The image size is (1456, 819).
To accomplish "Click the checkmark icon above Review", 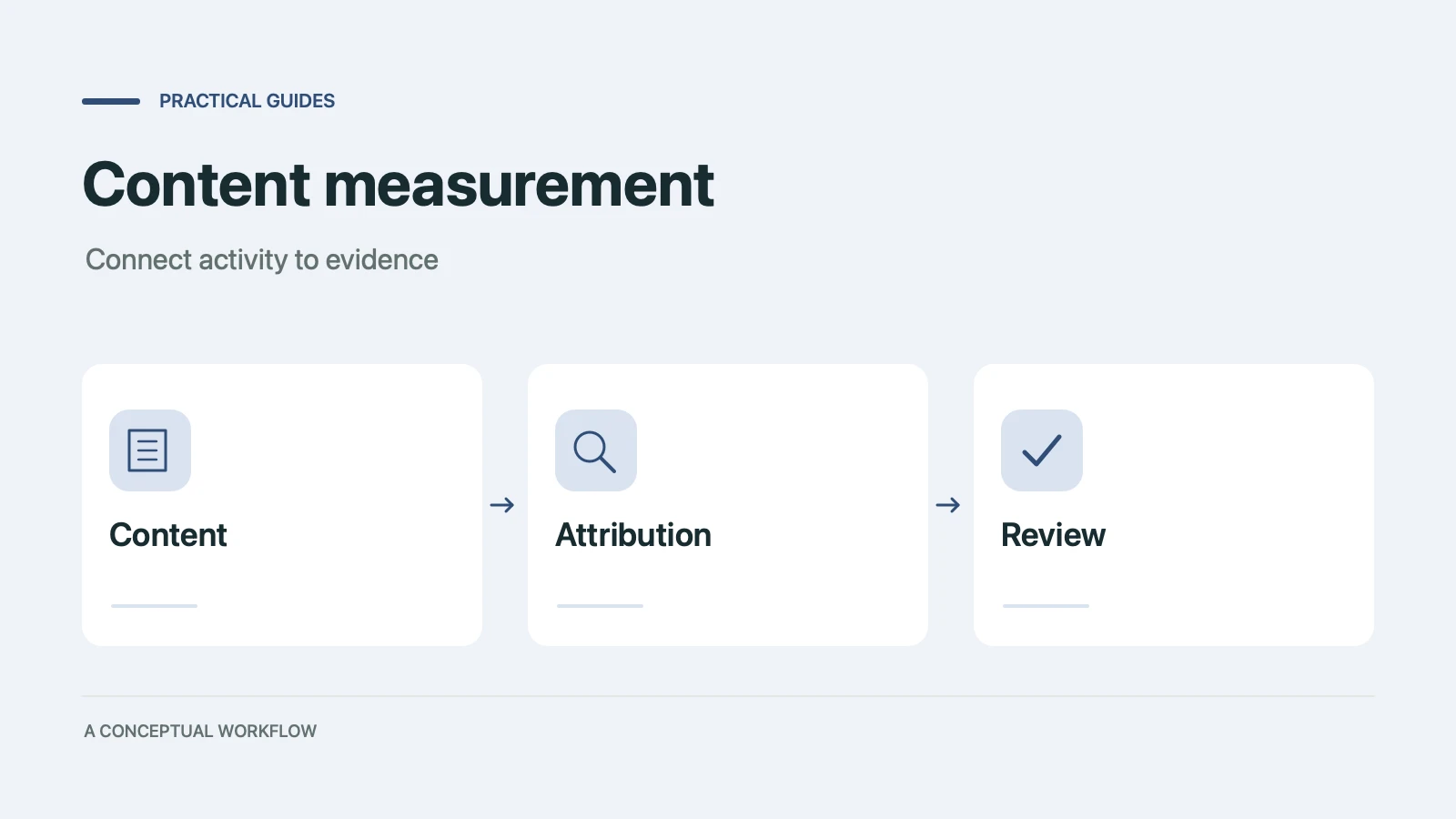I will pos(1041,450).
